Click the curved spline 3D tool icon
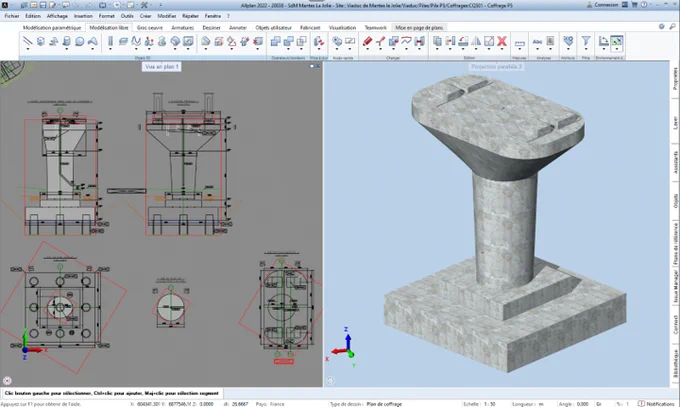The width and height of the screenshot is (680, 407). click(136, 41)
